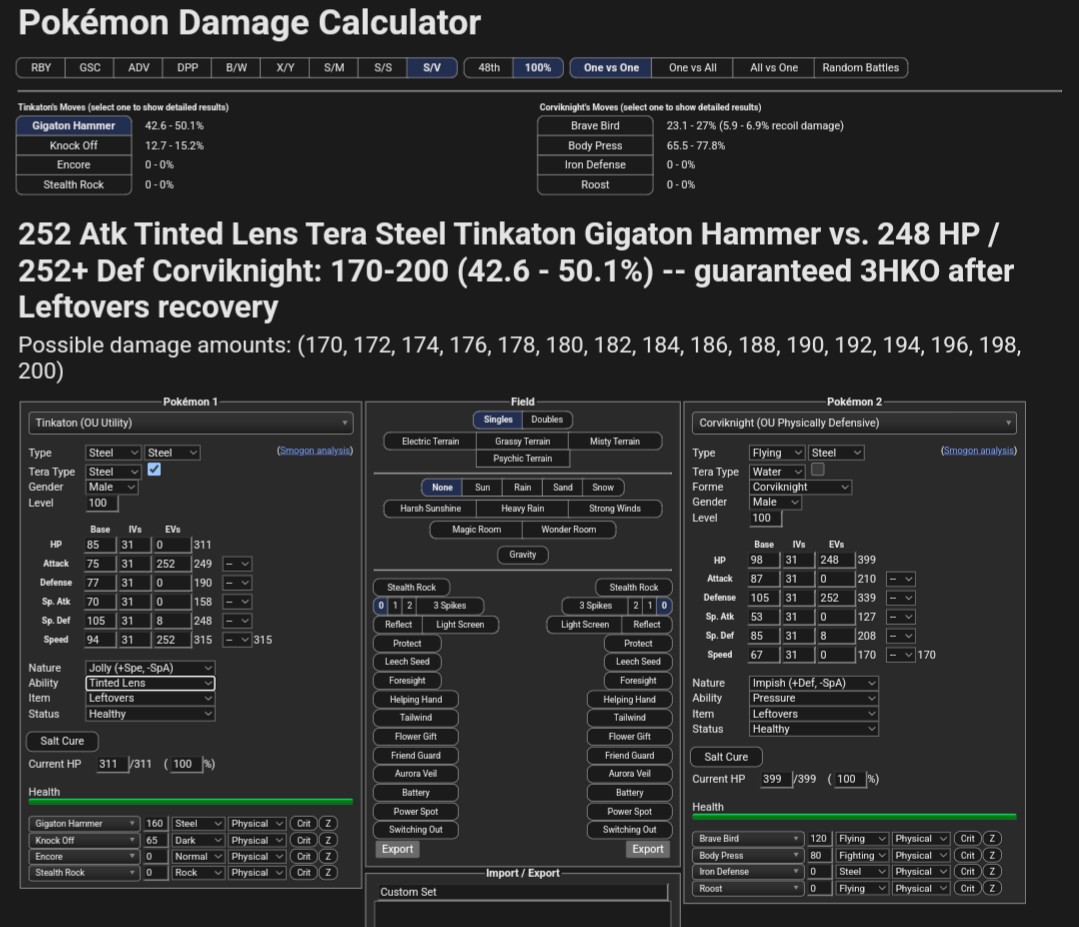Switch to the DPP generation tab

coord(187,68)
